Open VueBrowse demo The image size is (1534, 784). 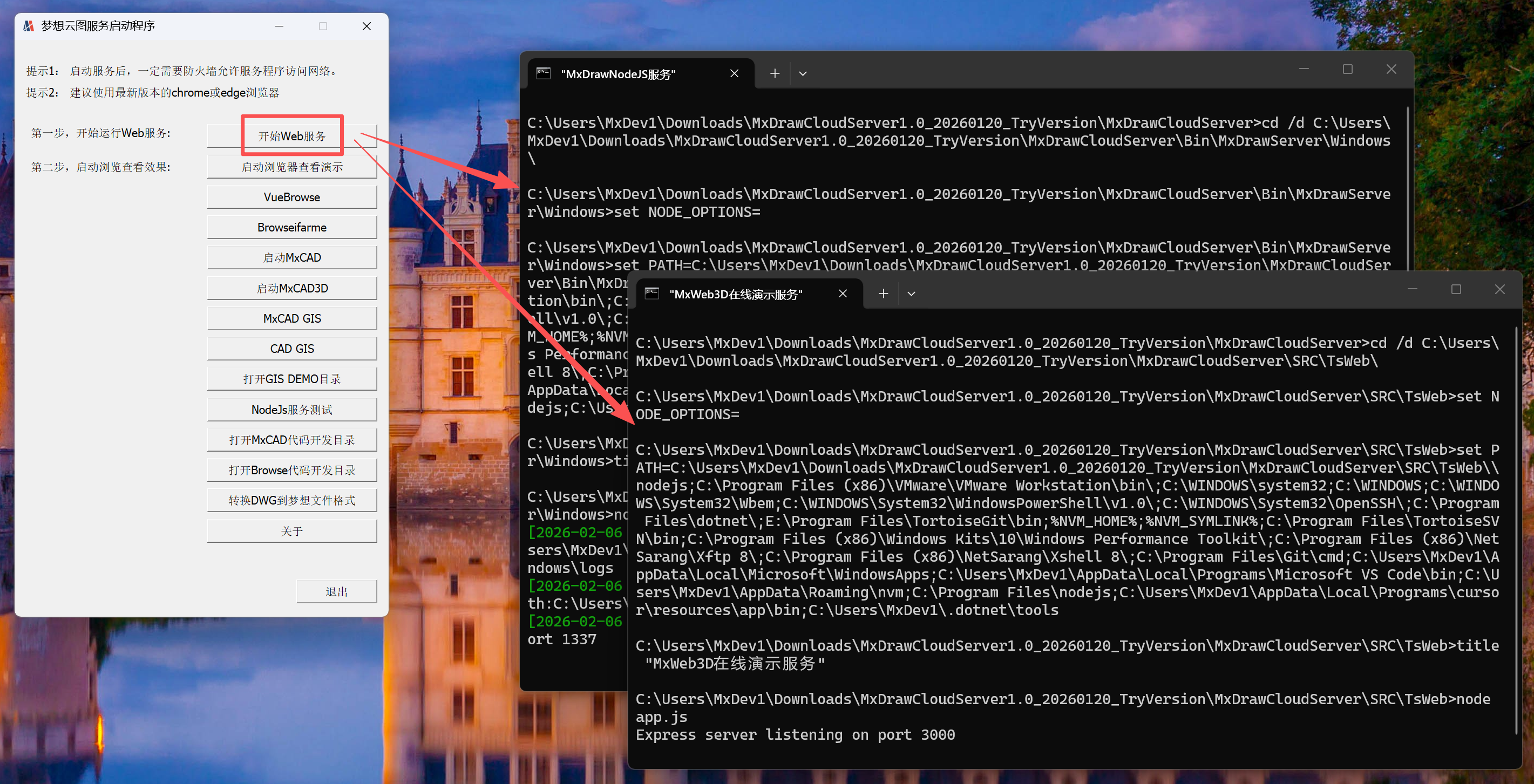[292, 197]
